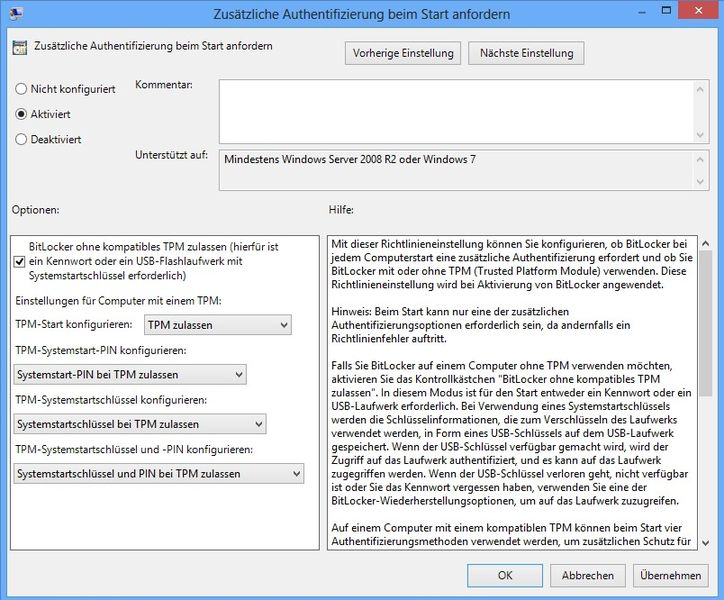Click the Einstellungen für Computer mit einem TPM label
Viewport: 724px width, 600px height.
pyautogui.click(x=118, y=301)
